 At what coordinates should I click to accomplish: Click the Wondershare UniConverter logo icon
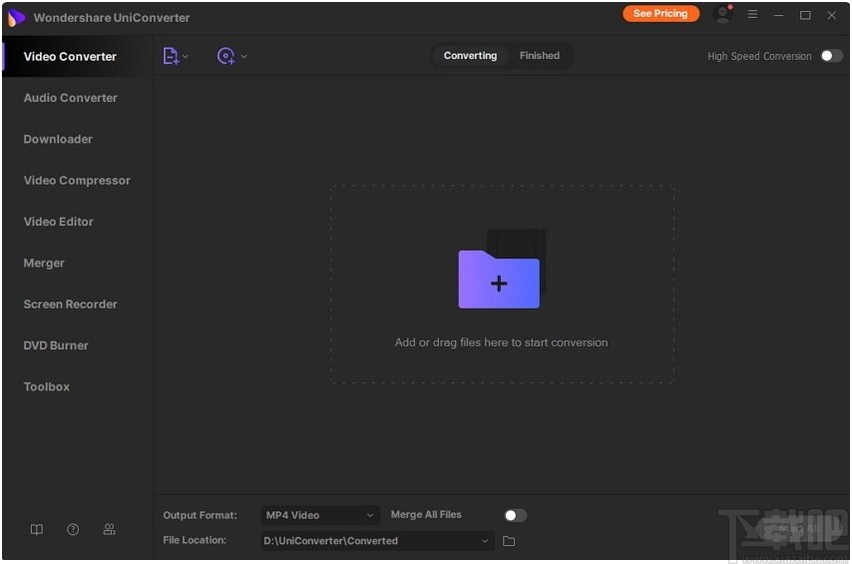click(x=16, y=17)
